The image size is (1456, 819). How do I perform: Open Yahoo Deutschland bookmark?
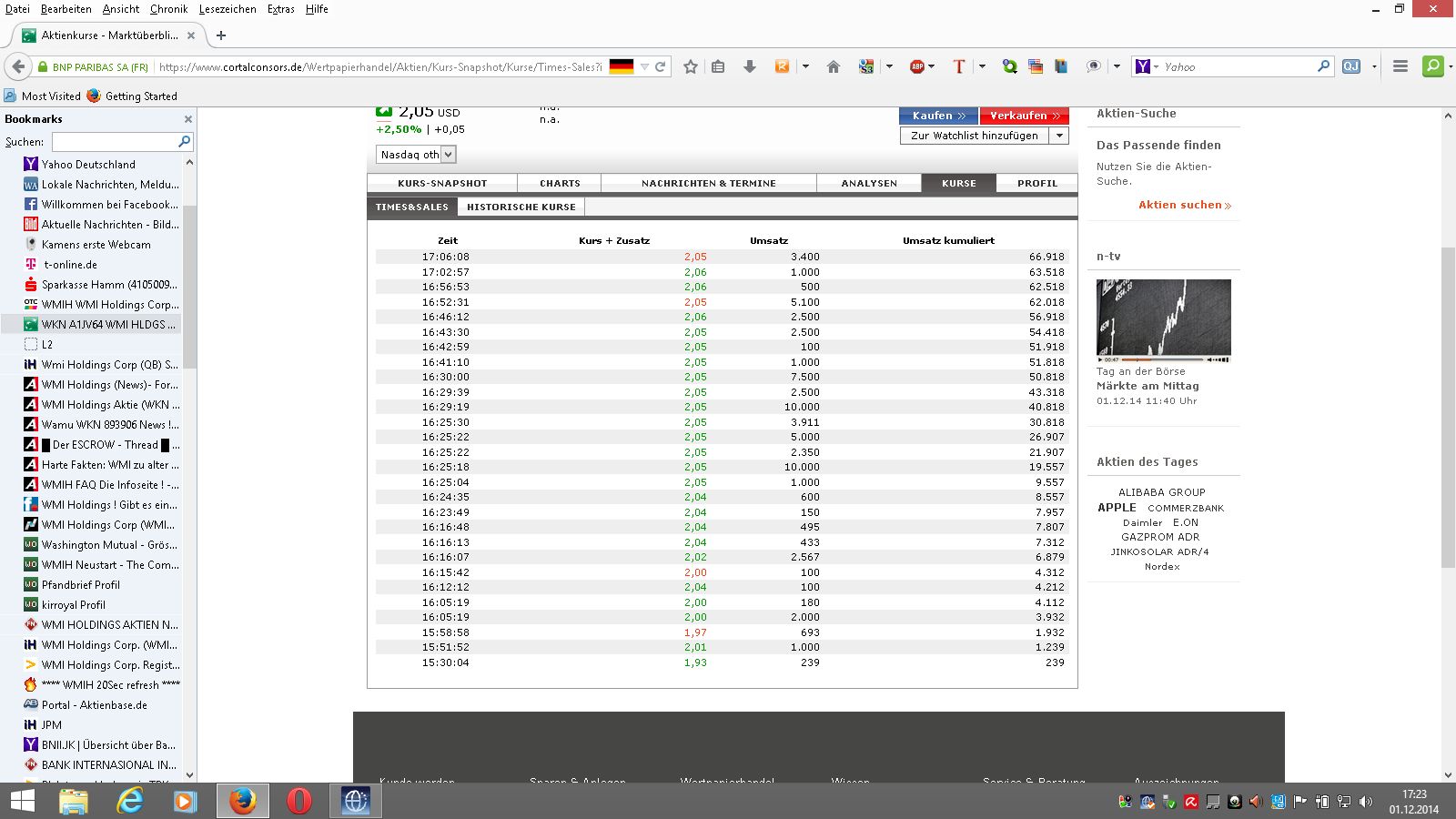pyautogui.click(x=88, y=165)
